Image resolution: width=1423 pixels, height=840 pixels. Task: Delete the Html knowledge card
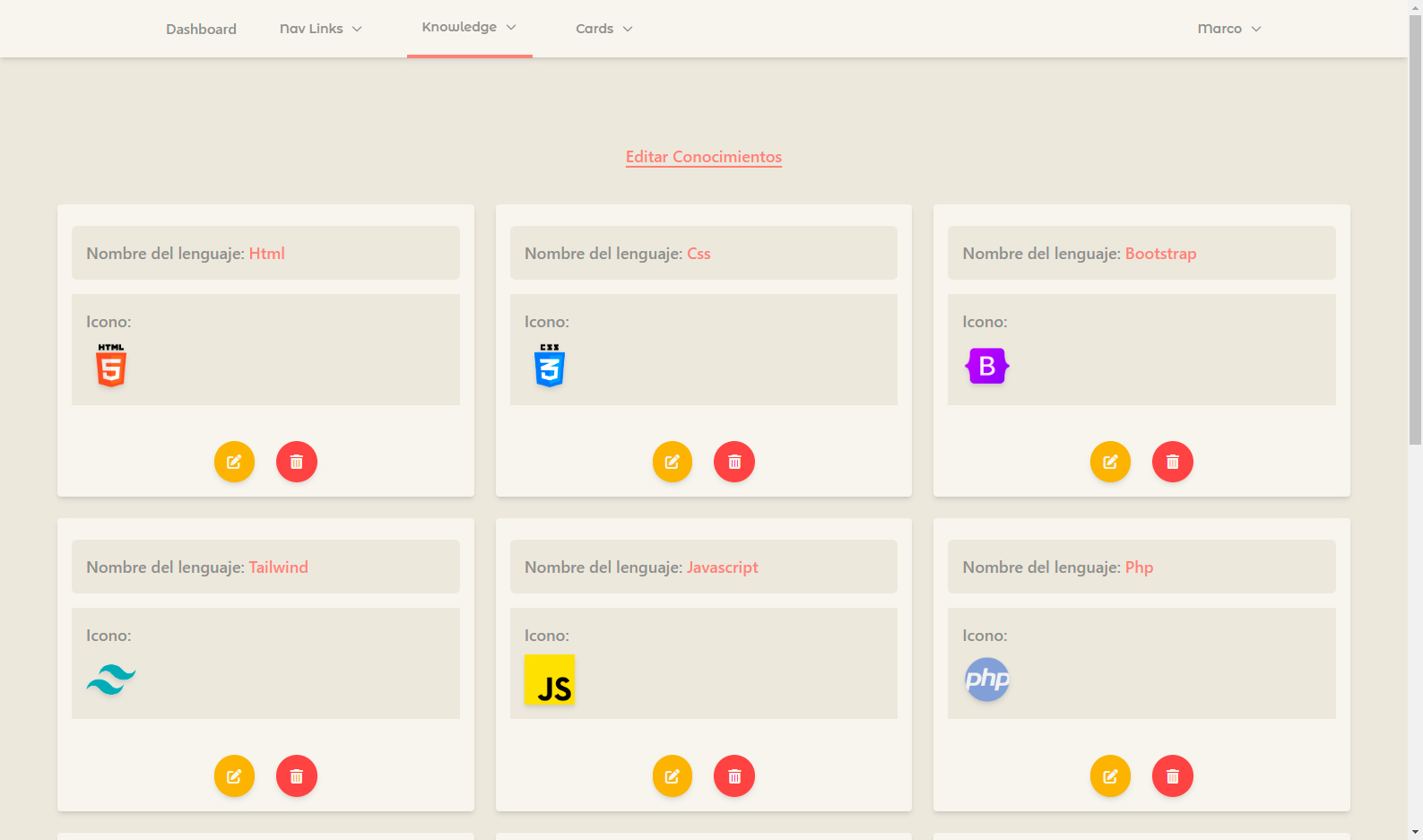coord(297,462)
